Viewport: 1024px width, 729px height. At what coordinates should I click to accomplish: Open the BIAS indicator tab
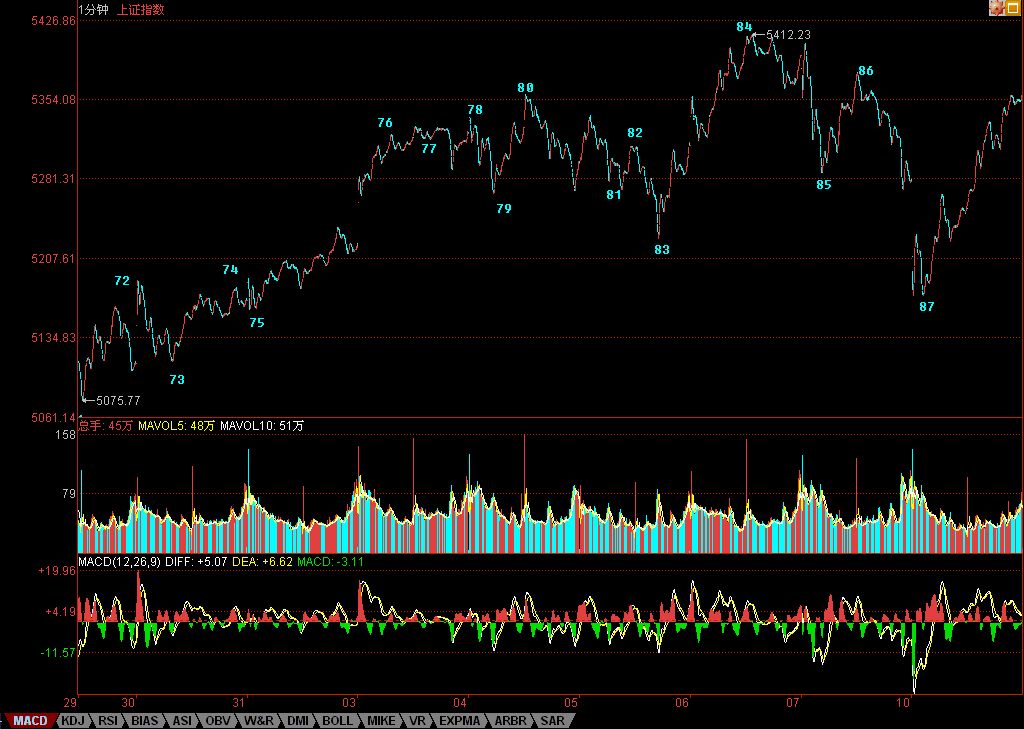pos(145,720)
